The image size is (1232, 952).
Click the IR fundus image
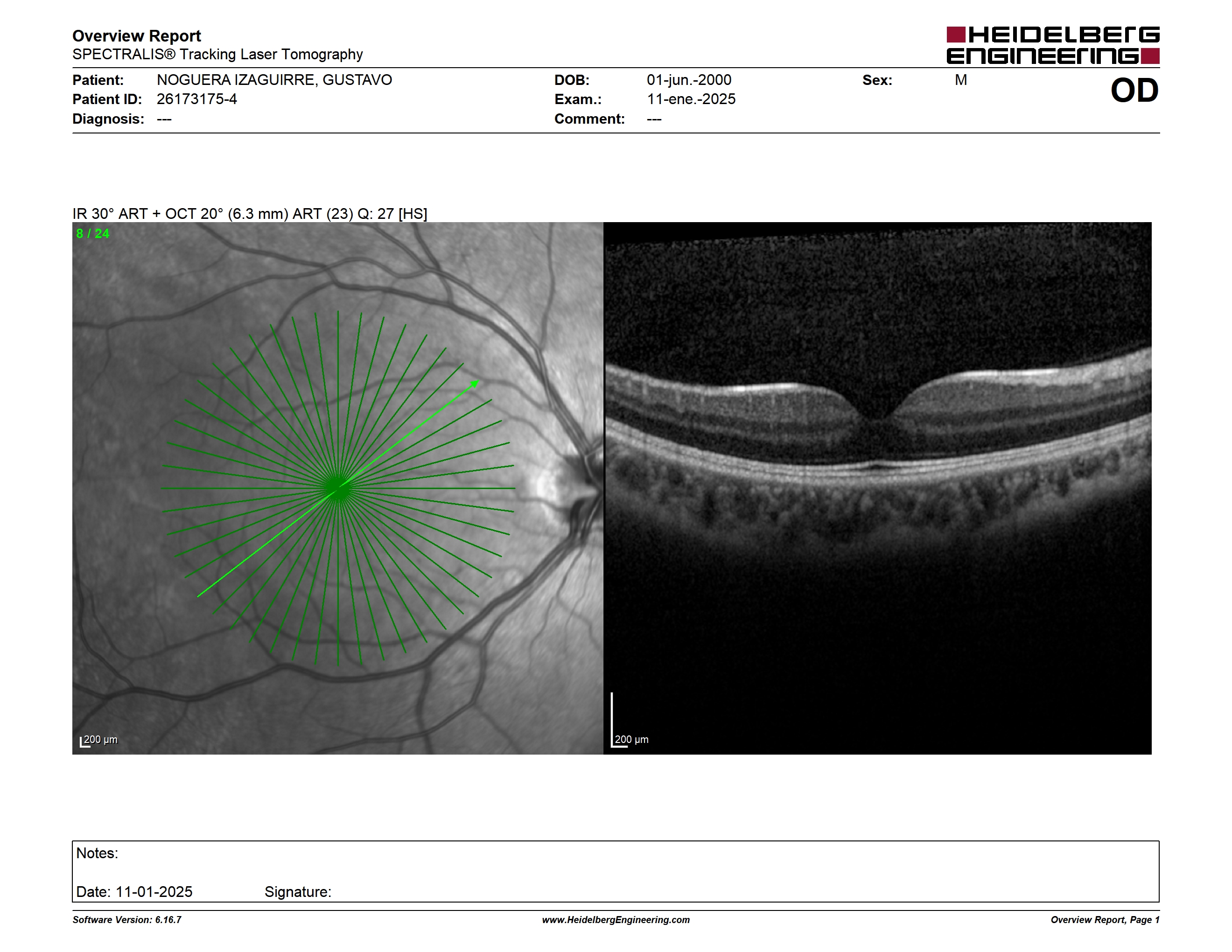(x=338, y=489)
